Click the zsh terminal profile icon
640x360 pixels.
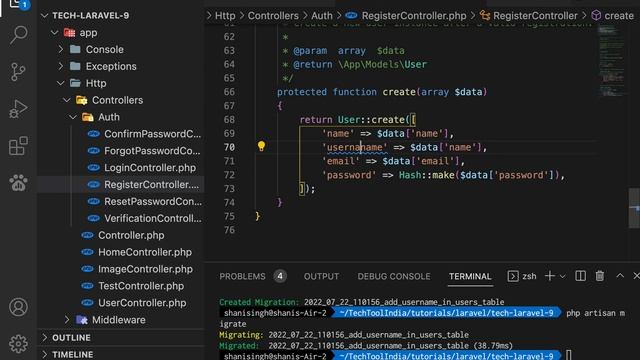[513, 276]
